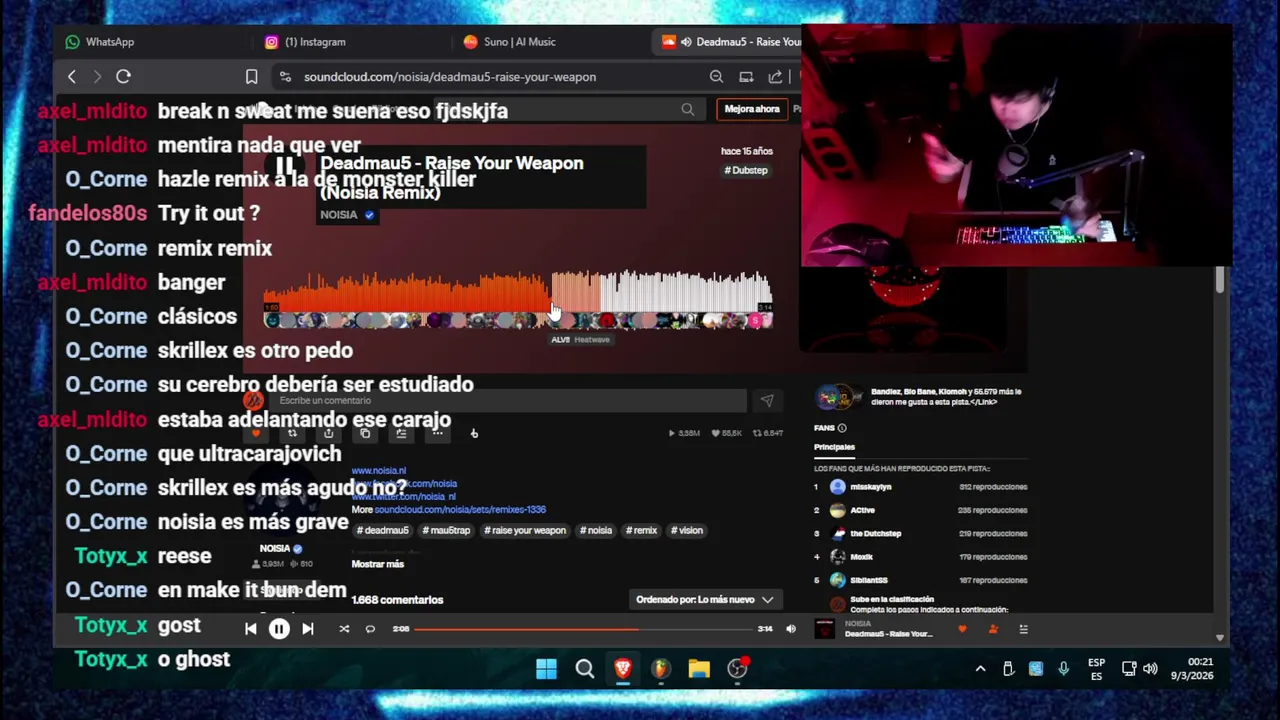This screenshot has width=1280, height=720.
Task: Pause the track from the header pause button
Action: point(285,167)
